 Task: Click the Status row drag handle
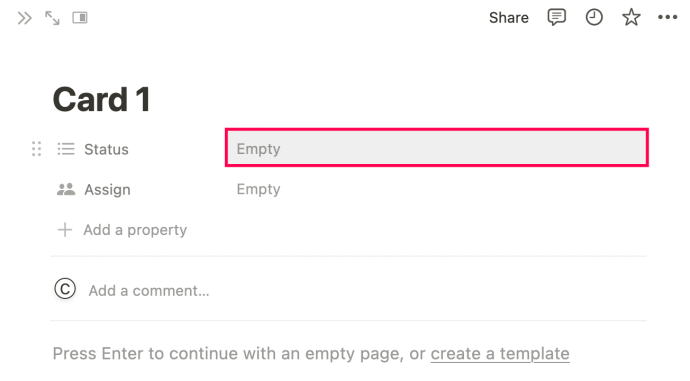[x=37, y=149]
